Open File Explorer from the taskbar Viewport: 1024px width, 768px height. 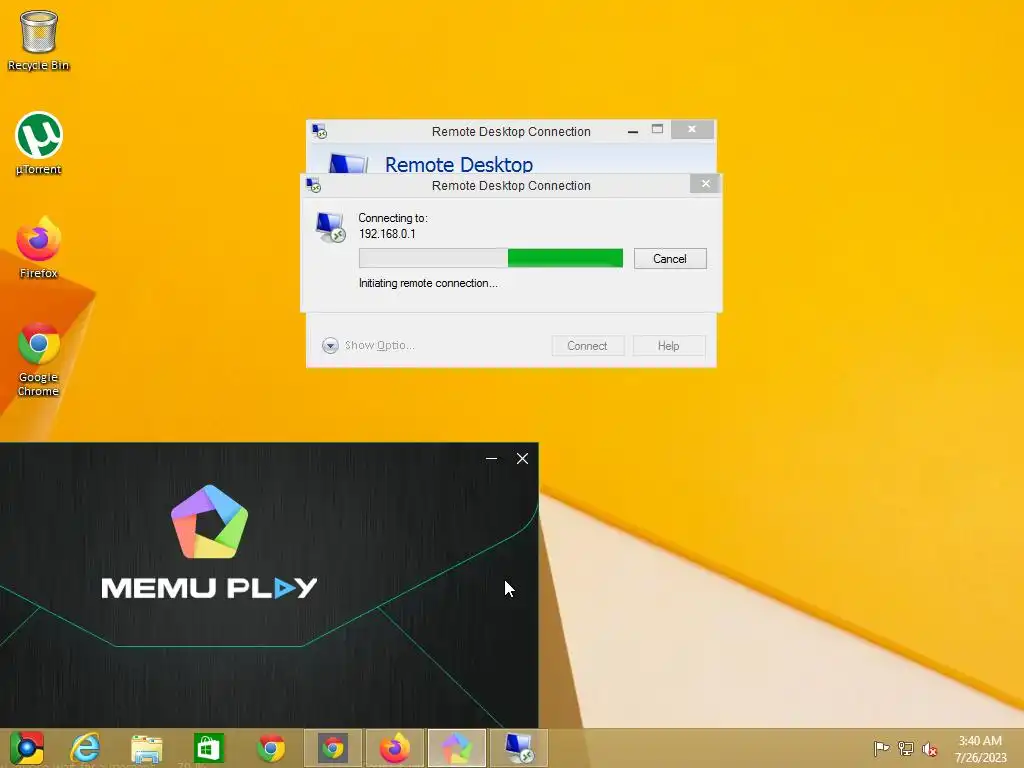click(146, 748)
